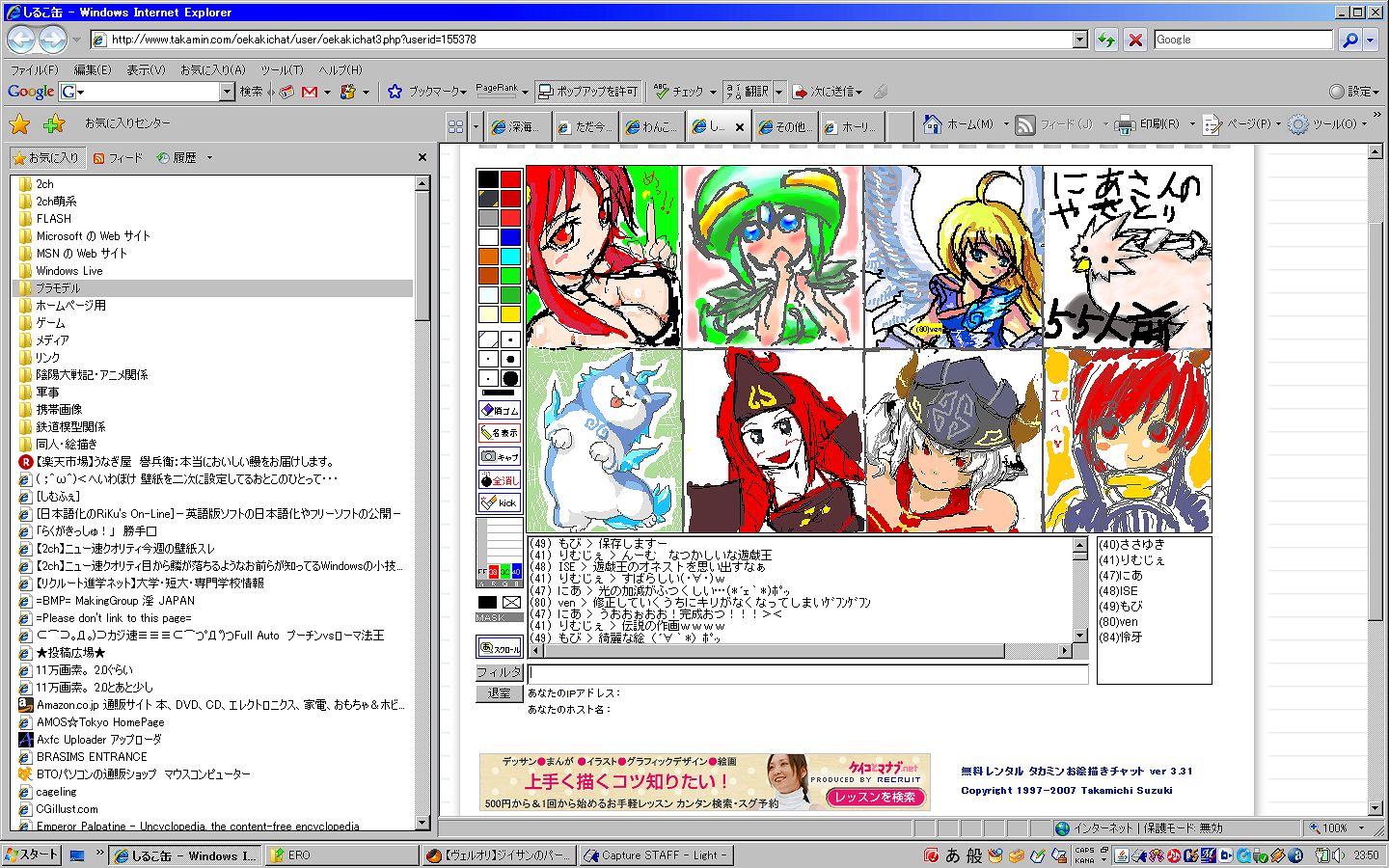Screen dimensions: 1389x868
Task: Click the gear ツール(O) toolbar icon
Action: [x=1298, y=124]
